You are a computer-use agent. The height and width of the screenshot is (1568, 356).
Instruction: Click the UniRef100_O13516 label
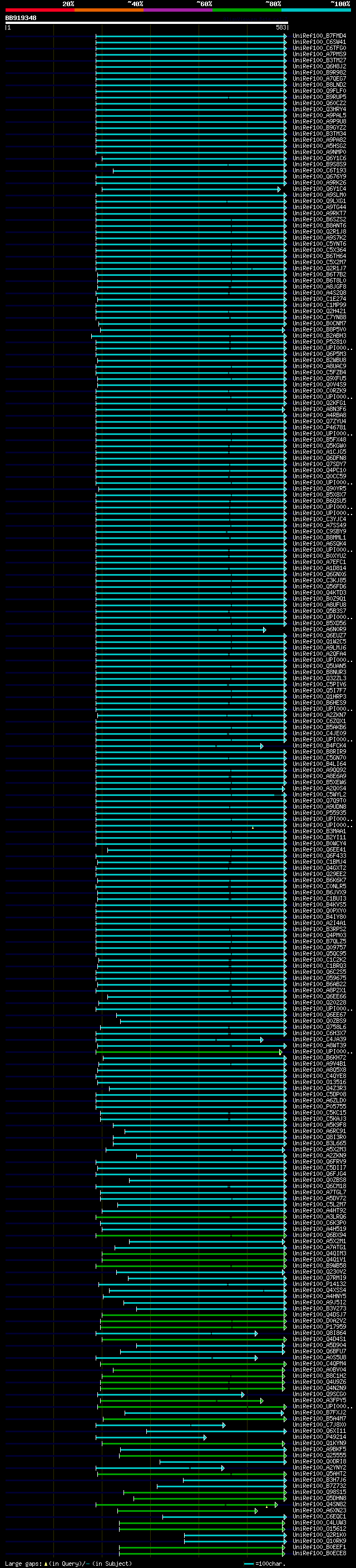coord(319,1082)
